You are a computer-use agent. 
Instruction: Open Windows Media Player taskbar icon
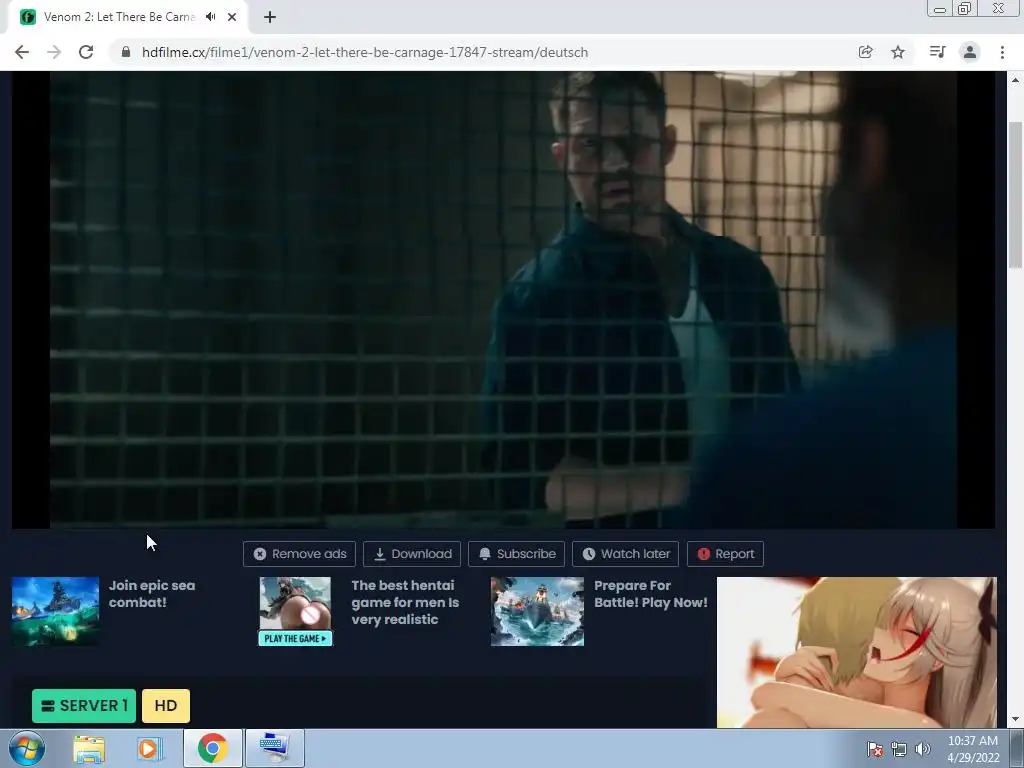[x=149, y=748]
